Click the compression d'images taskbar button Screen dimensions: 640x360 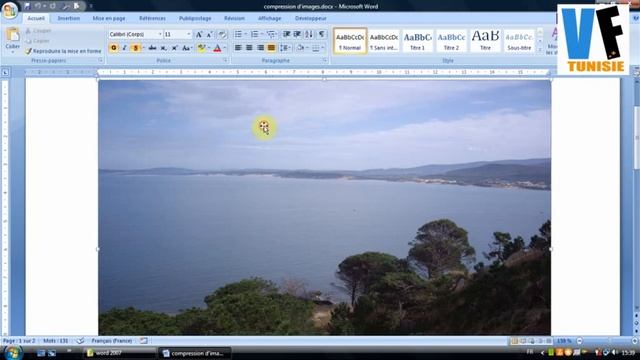click(x=195, y=353)
